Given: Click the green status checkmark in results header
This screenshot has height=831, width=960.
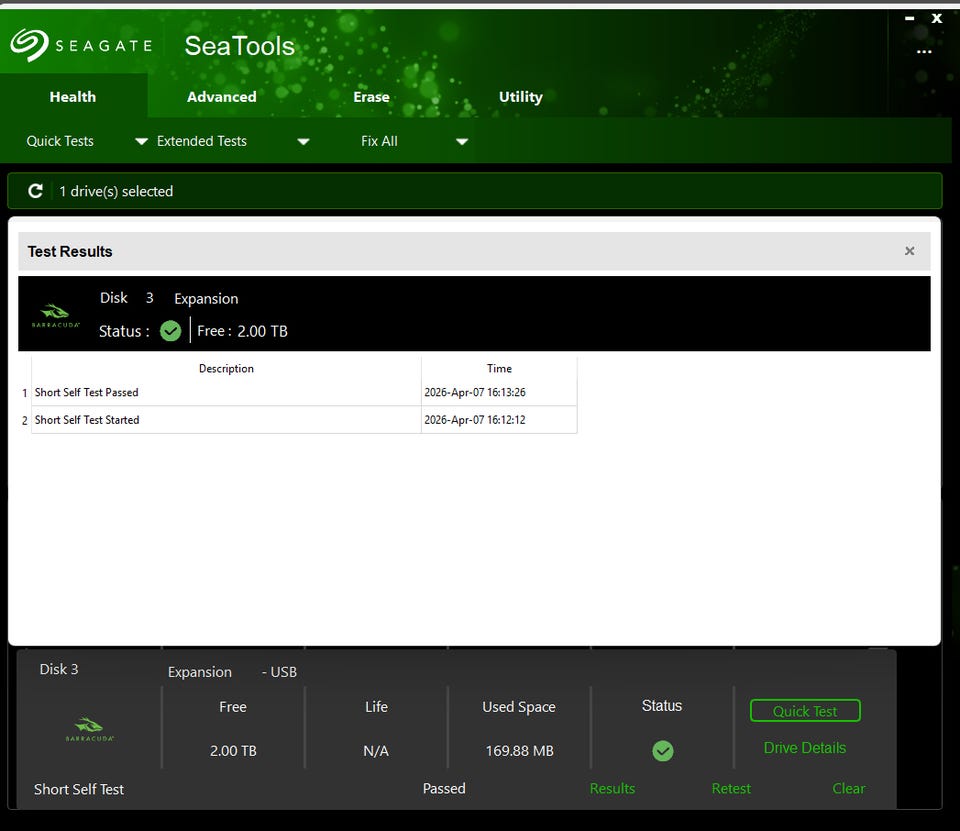Looking at the screenshot, I should coord(171,331).
